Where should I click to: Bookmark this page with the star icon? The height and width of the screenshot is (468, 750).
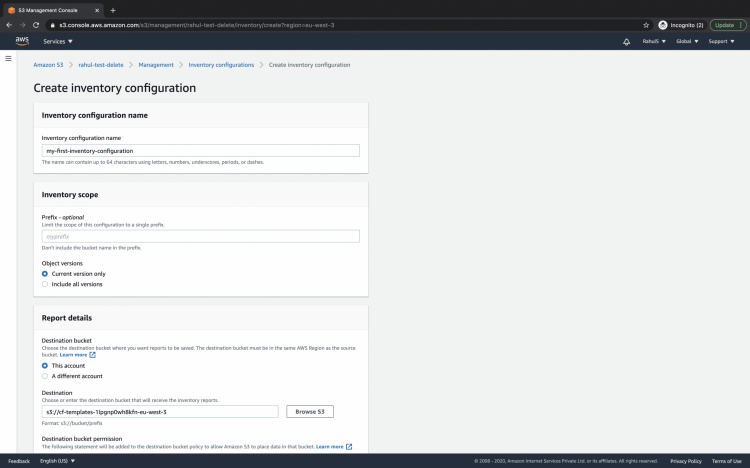point(646,24)
